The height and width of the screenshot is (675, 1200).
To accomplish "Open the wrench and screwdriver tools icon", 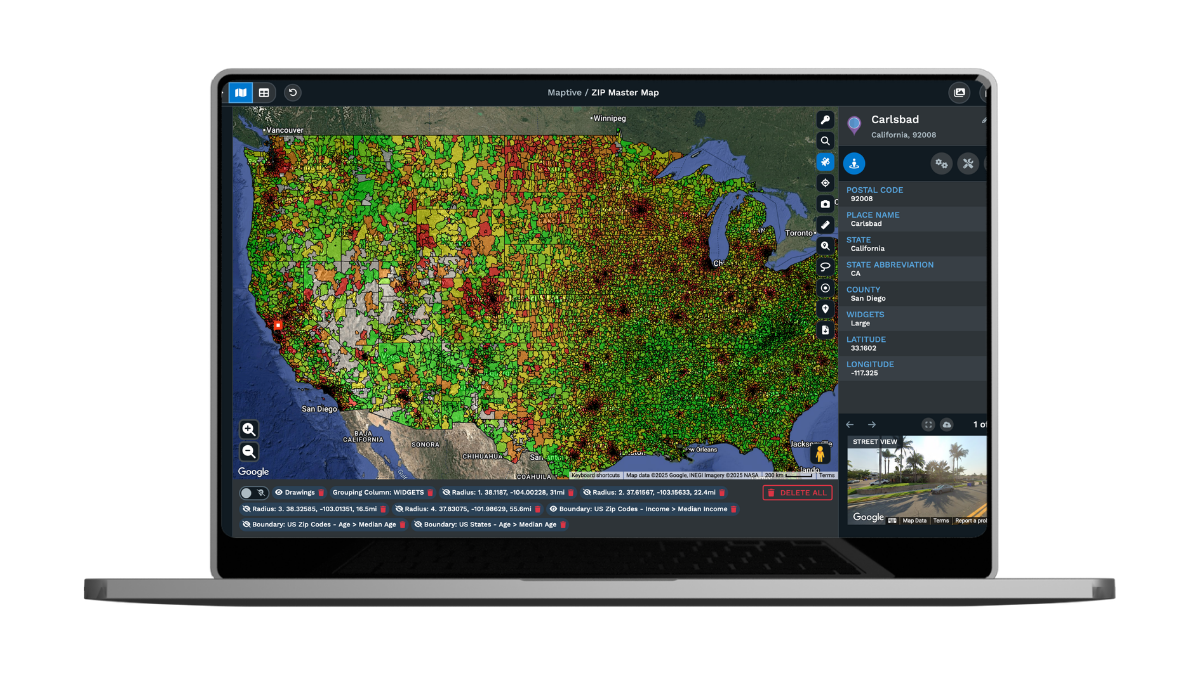I will 968,164.
